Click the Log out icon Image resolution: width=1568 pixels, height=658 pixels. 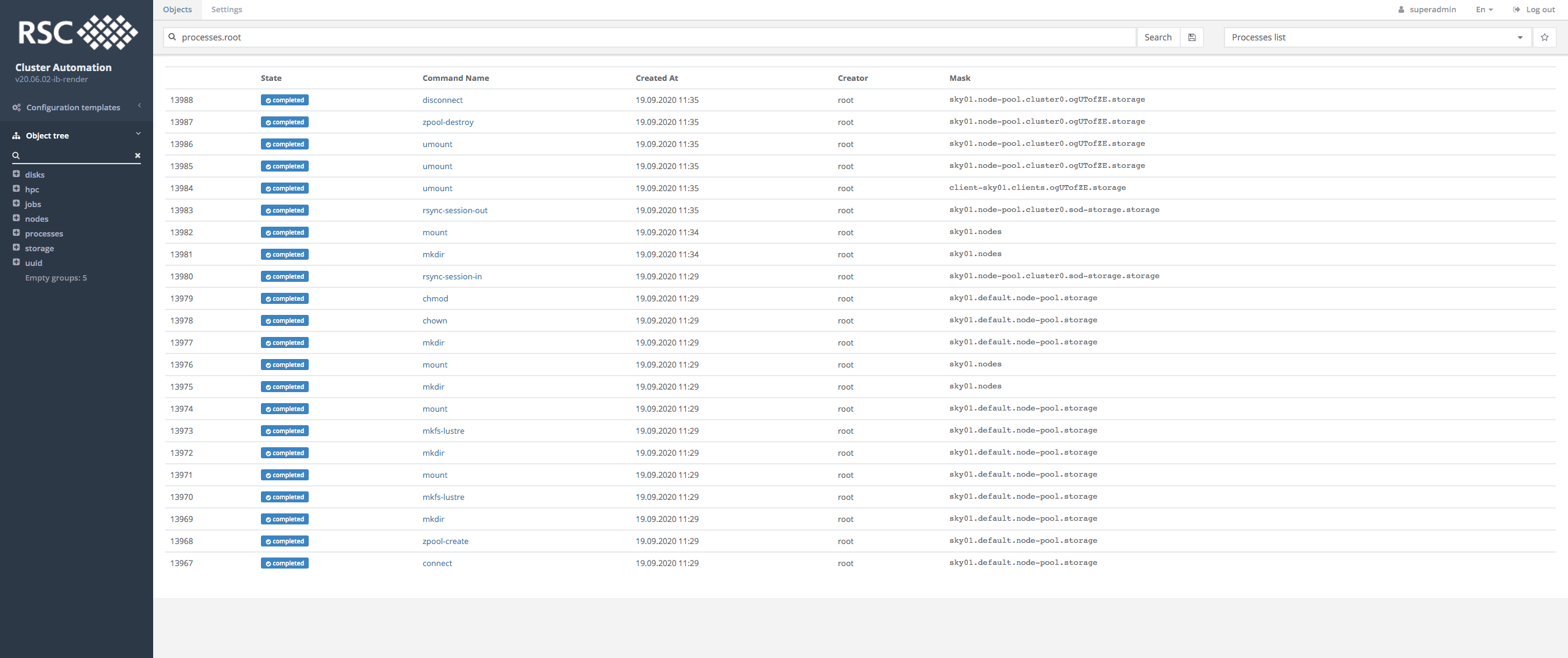click(1517, 10)
